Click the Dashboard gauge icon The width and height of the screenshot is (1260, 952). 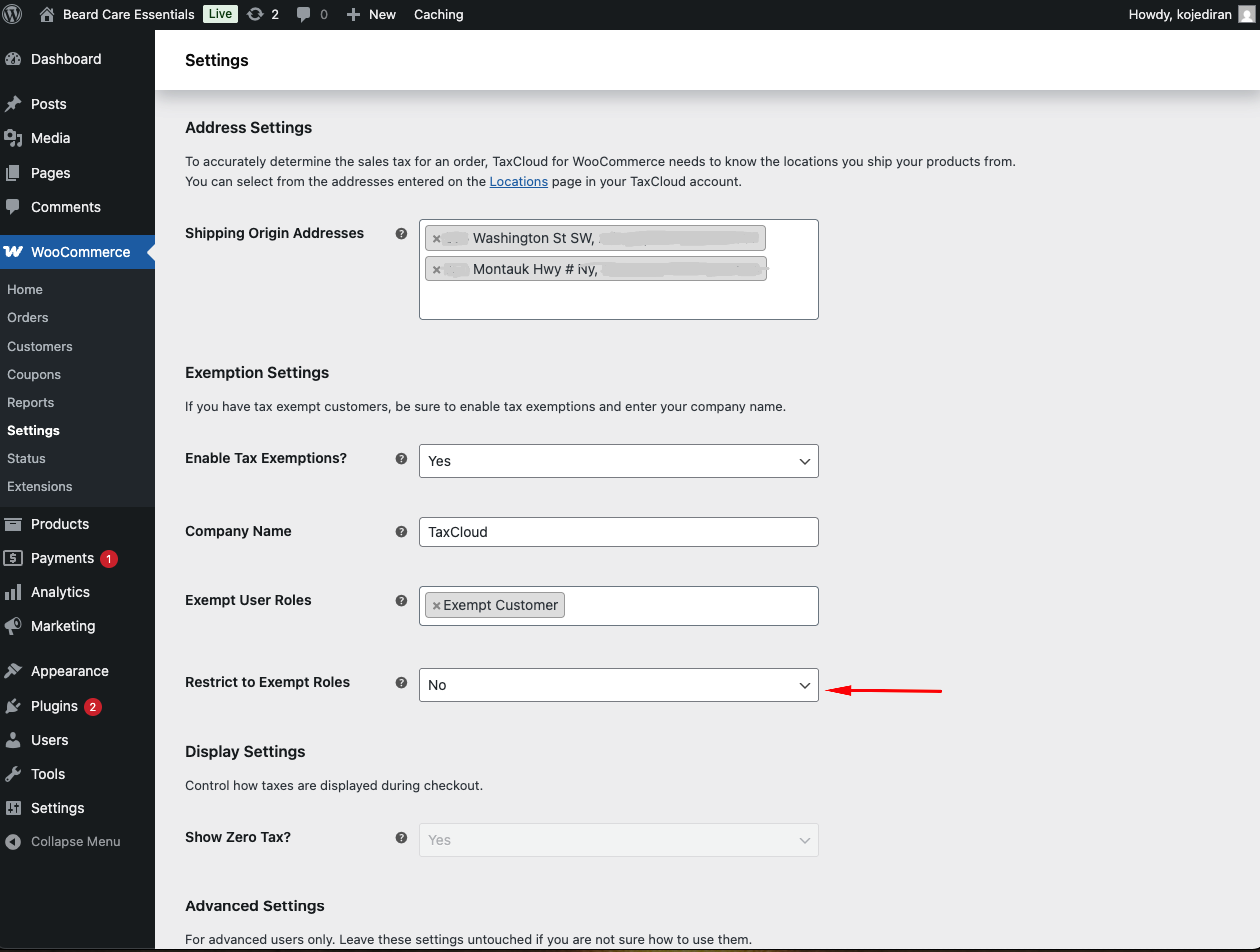[13, 59]
